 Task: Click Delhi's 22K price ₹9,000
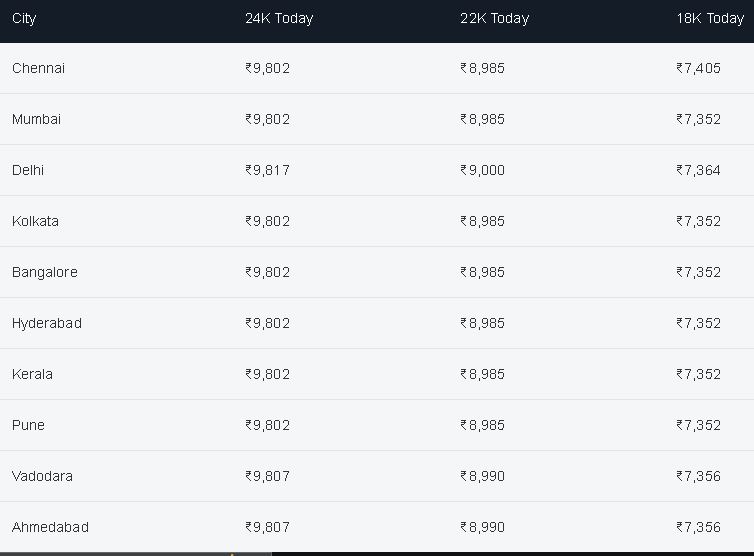(x=482, y=170)
